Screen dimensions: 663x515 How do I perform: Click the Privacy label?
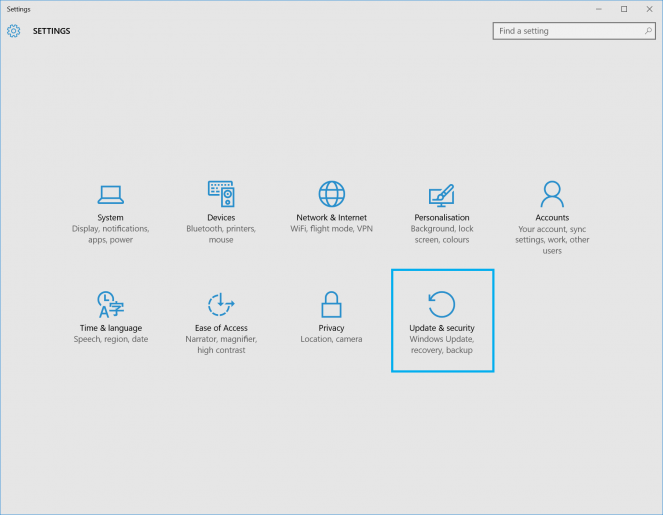(332, 328)
